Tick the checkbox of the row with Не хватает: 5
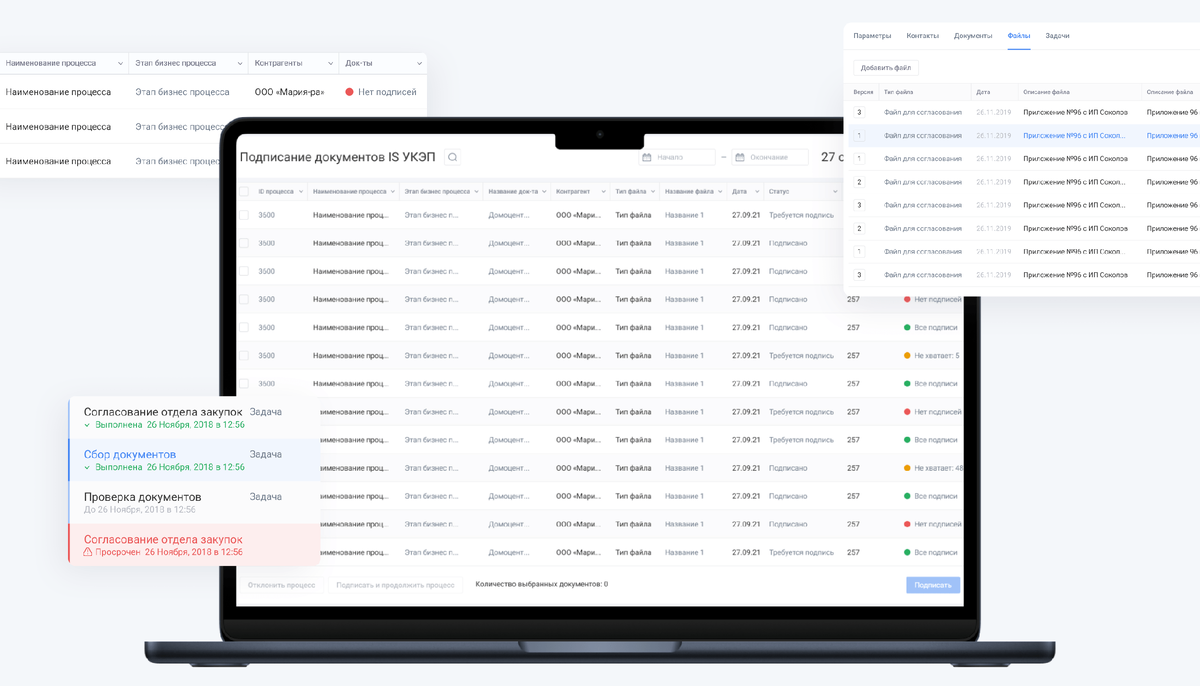1200x686 pixels. [243, 356]
